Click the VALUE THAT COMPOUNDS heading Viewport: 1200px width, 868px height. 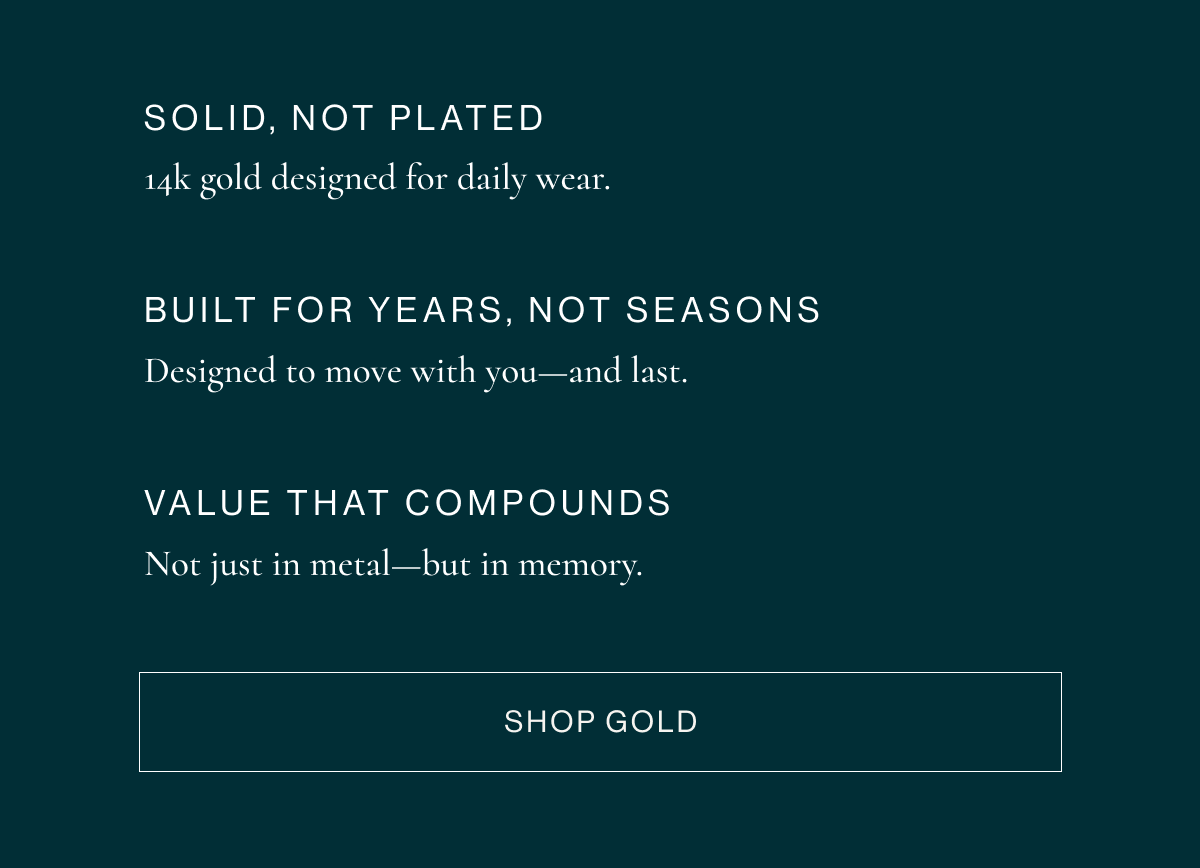408,503
